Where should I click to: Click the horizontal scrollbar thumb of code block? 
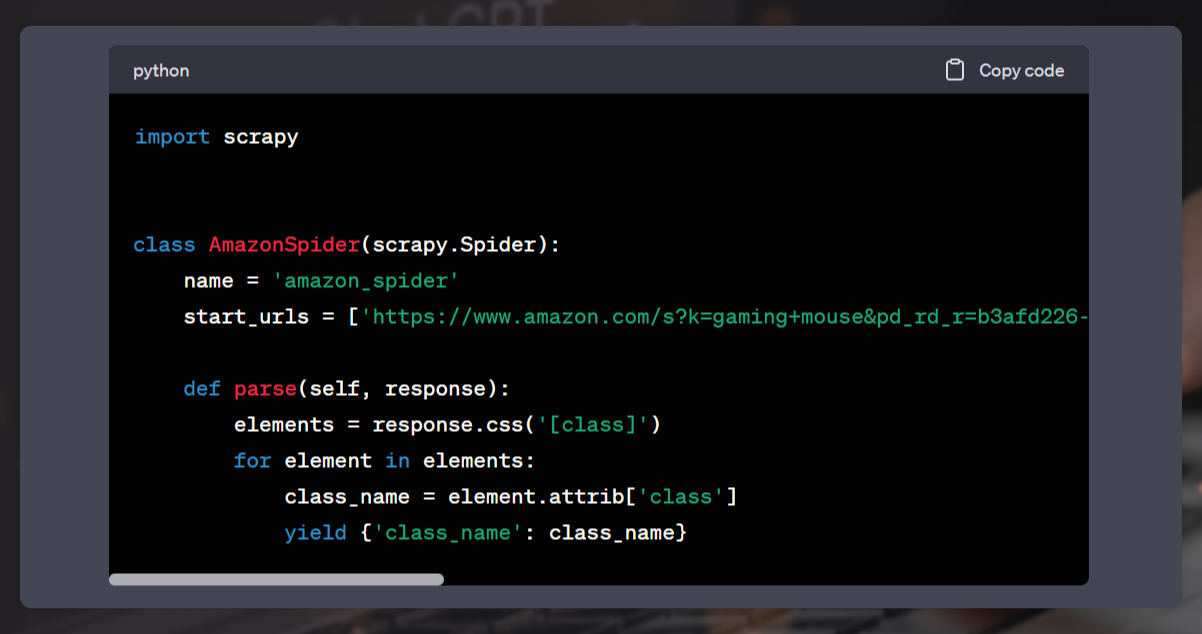[x=276, y=579]
